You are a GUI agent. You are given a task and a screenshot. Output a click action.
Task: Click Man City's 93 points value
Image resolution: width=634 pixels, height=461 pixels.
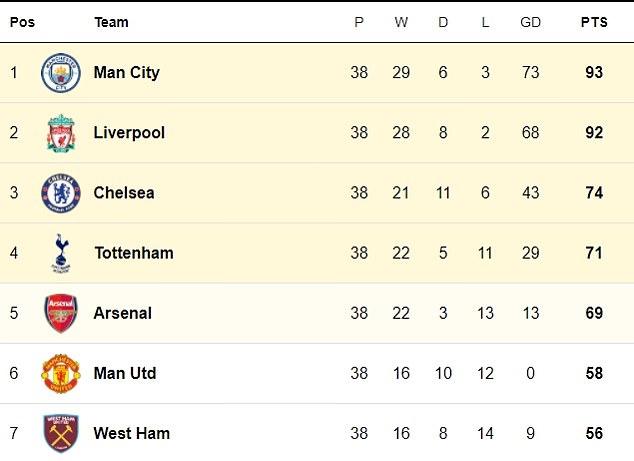click(594, 73)
